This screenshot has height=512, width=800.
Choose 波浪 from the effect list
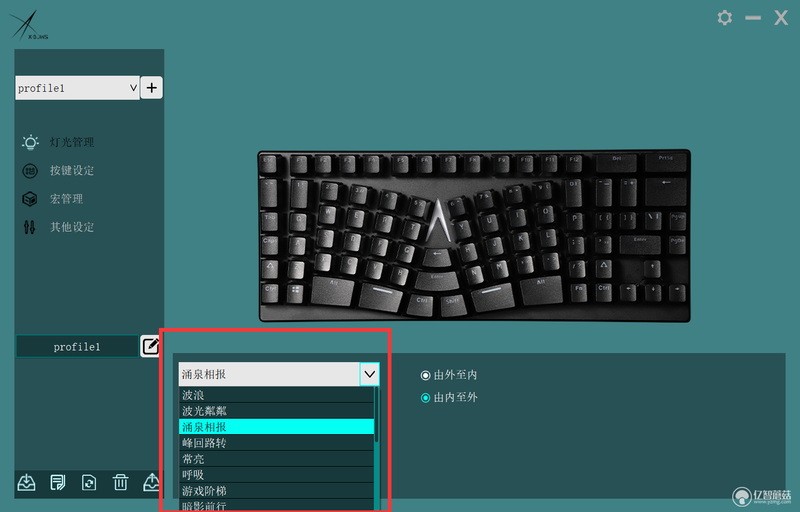coord(276,395)
